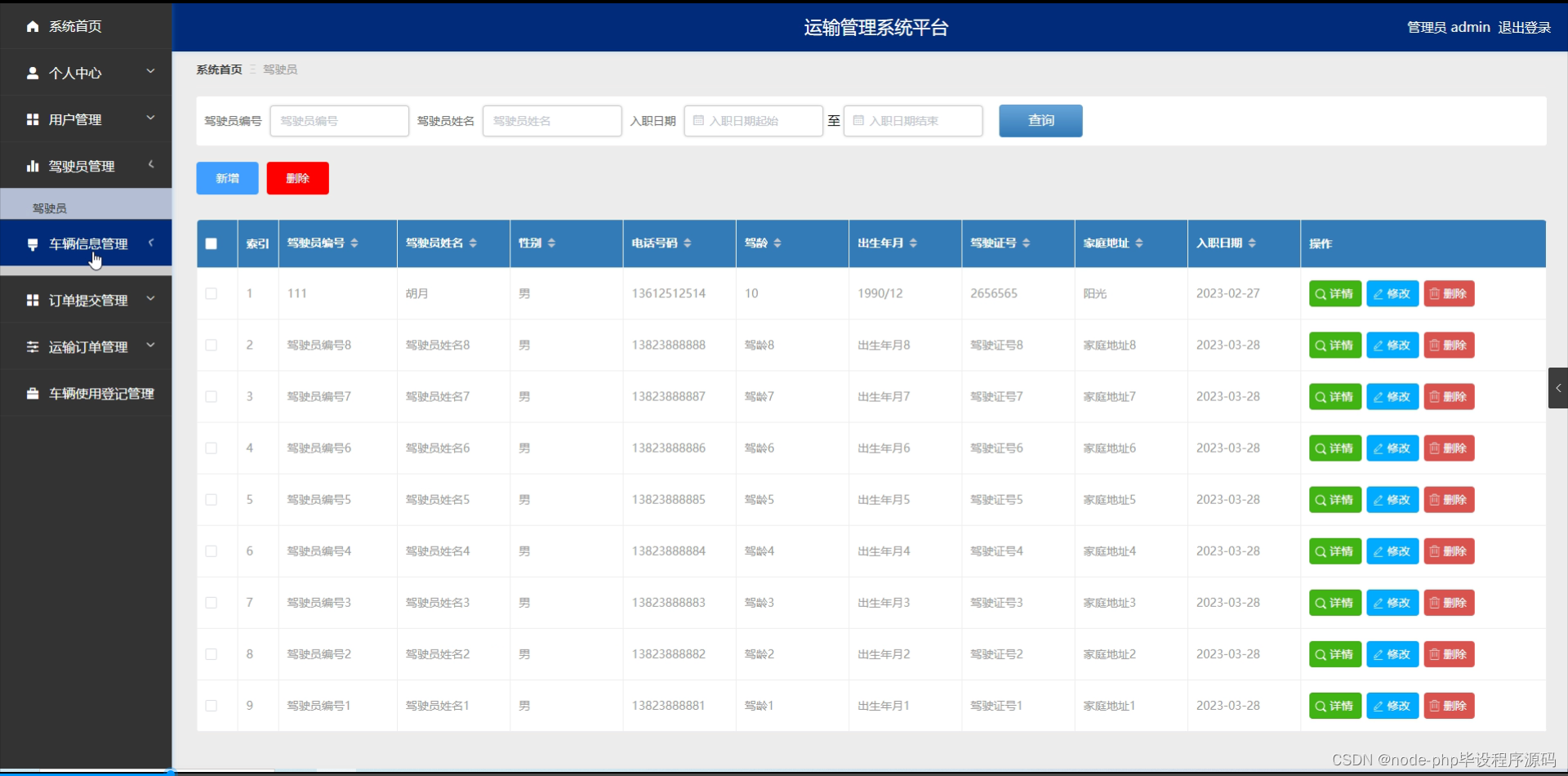Click the pin icon on 车辆信息管理
The width and height of the screenshot is (1568, 776).
click(33, 243)
